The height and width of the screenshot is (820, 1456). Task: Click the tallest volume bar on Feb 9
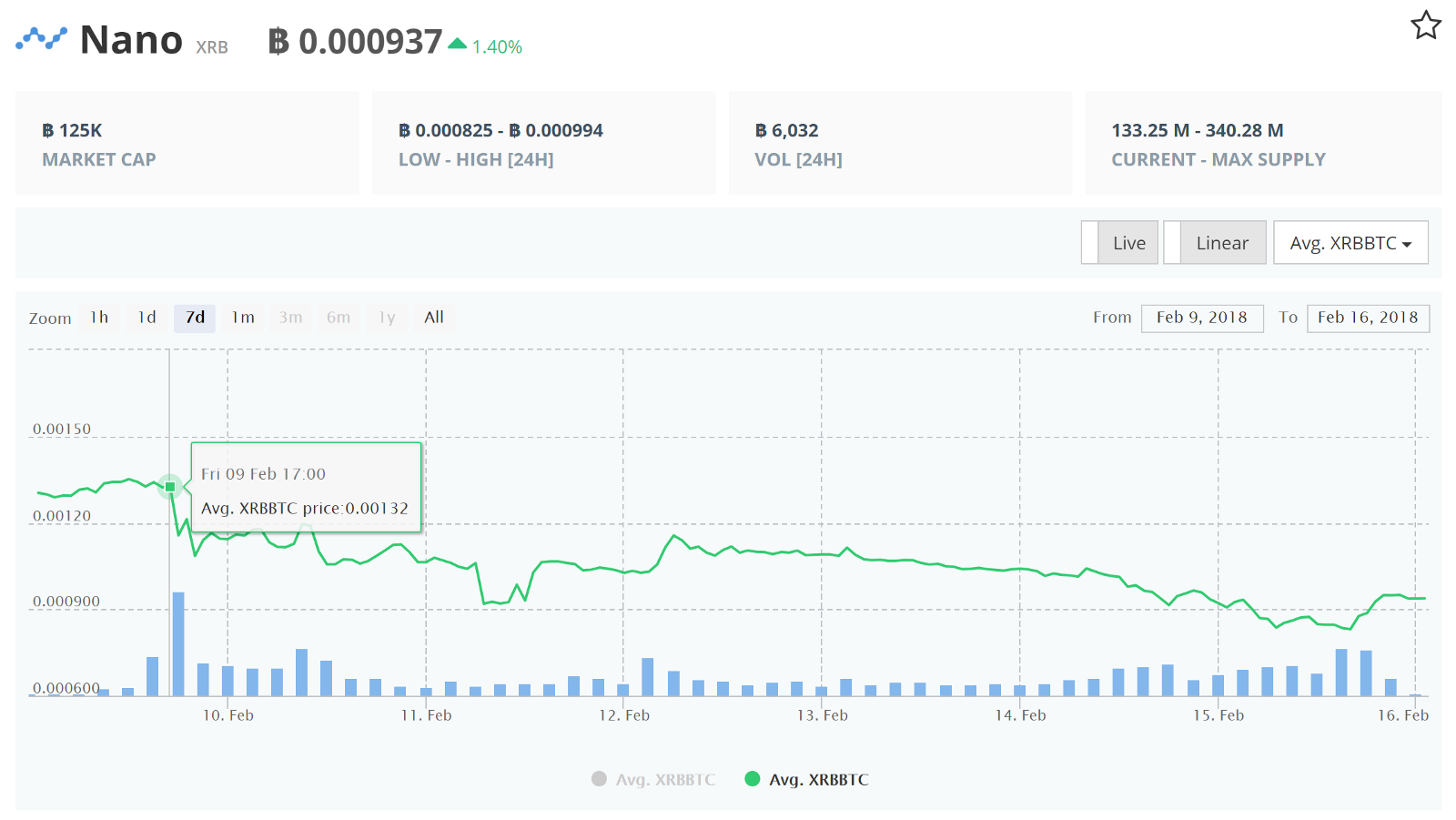[178, 644]
